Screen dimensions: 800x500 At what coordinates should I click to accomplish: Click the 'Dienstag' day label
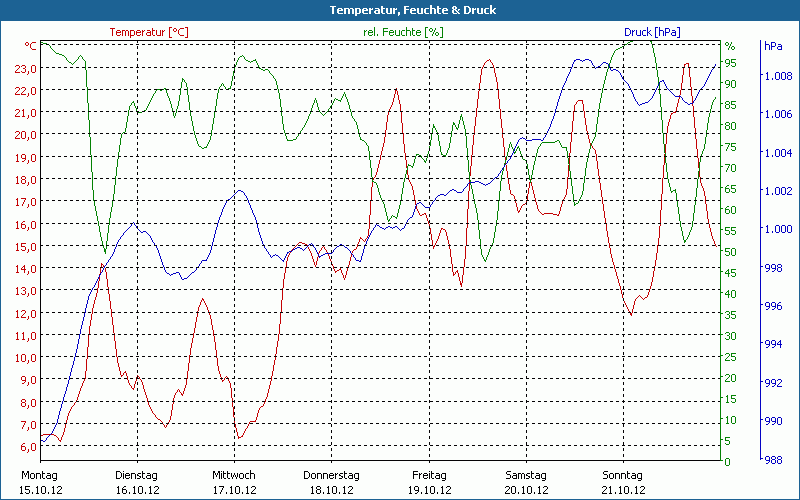136,476
